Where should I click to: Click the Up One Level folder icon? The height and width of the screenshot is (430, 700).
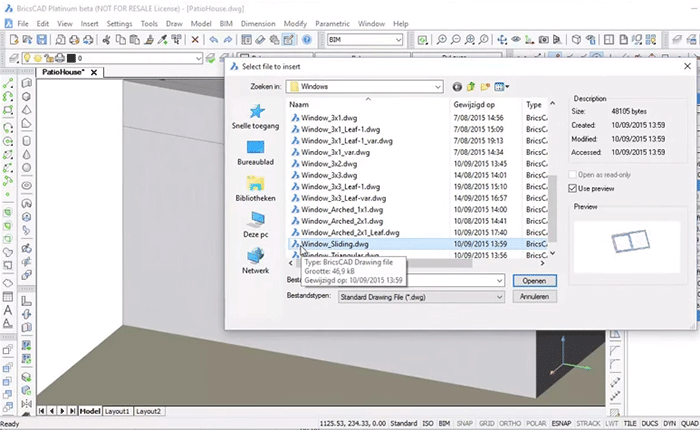click(471, 87)
